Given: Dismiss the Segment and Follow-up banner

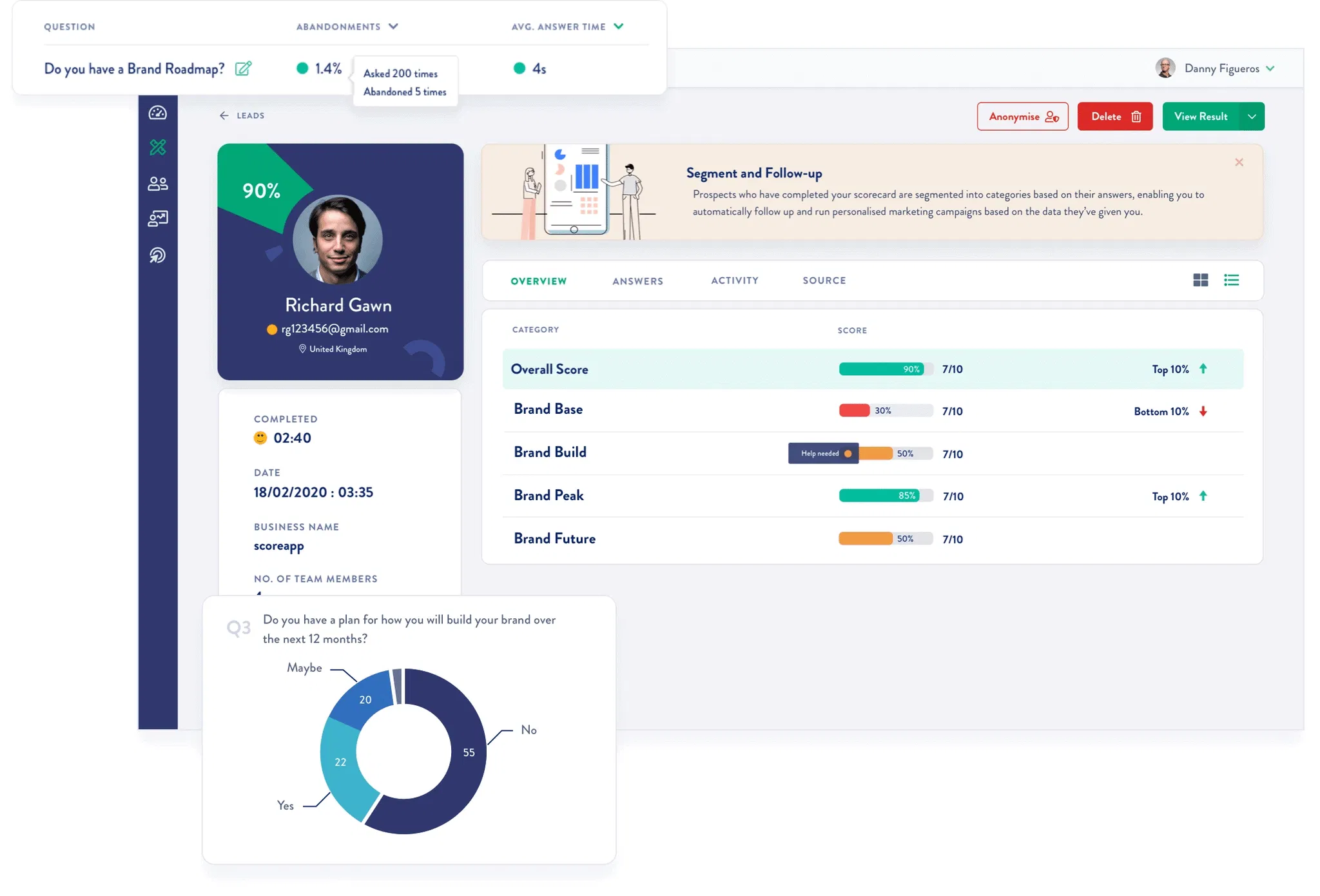Looking at the screenshot, I should [x=1239, y=162].
